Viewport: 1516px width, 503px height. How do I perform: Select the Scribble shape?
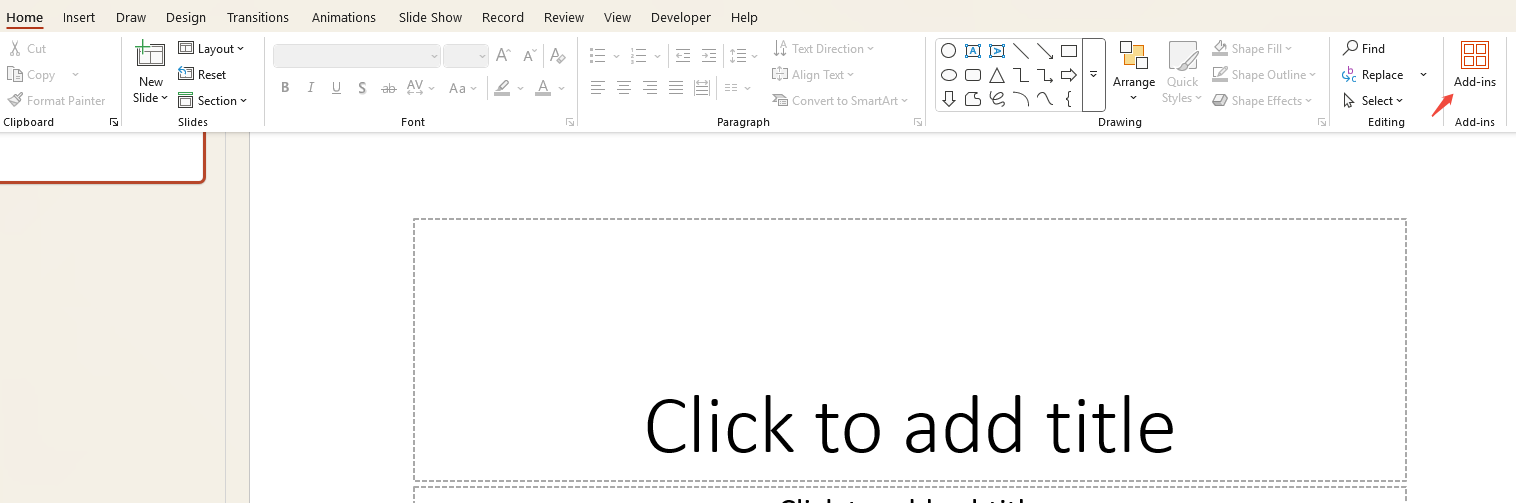(997, 99)
